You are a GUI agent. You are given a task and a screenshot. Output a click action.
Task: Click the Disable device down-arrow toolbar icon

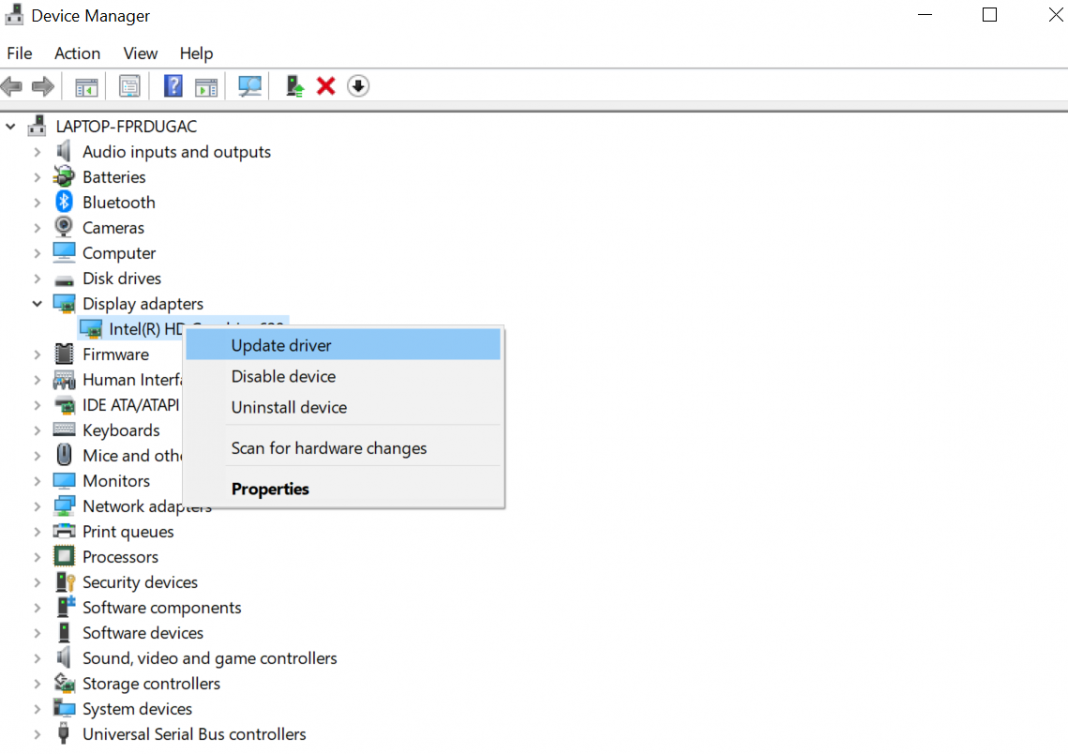(x=358, y=86)
